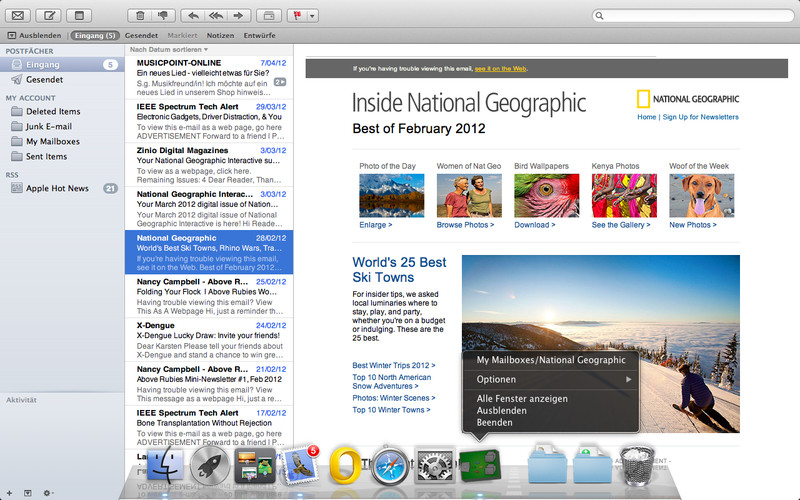Choose Alle Fenster anzeigen in the dock menu
Screen dimensions: 800x500
[x=551, y=398]
